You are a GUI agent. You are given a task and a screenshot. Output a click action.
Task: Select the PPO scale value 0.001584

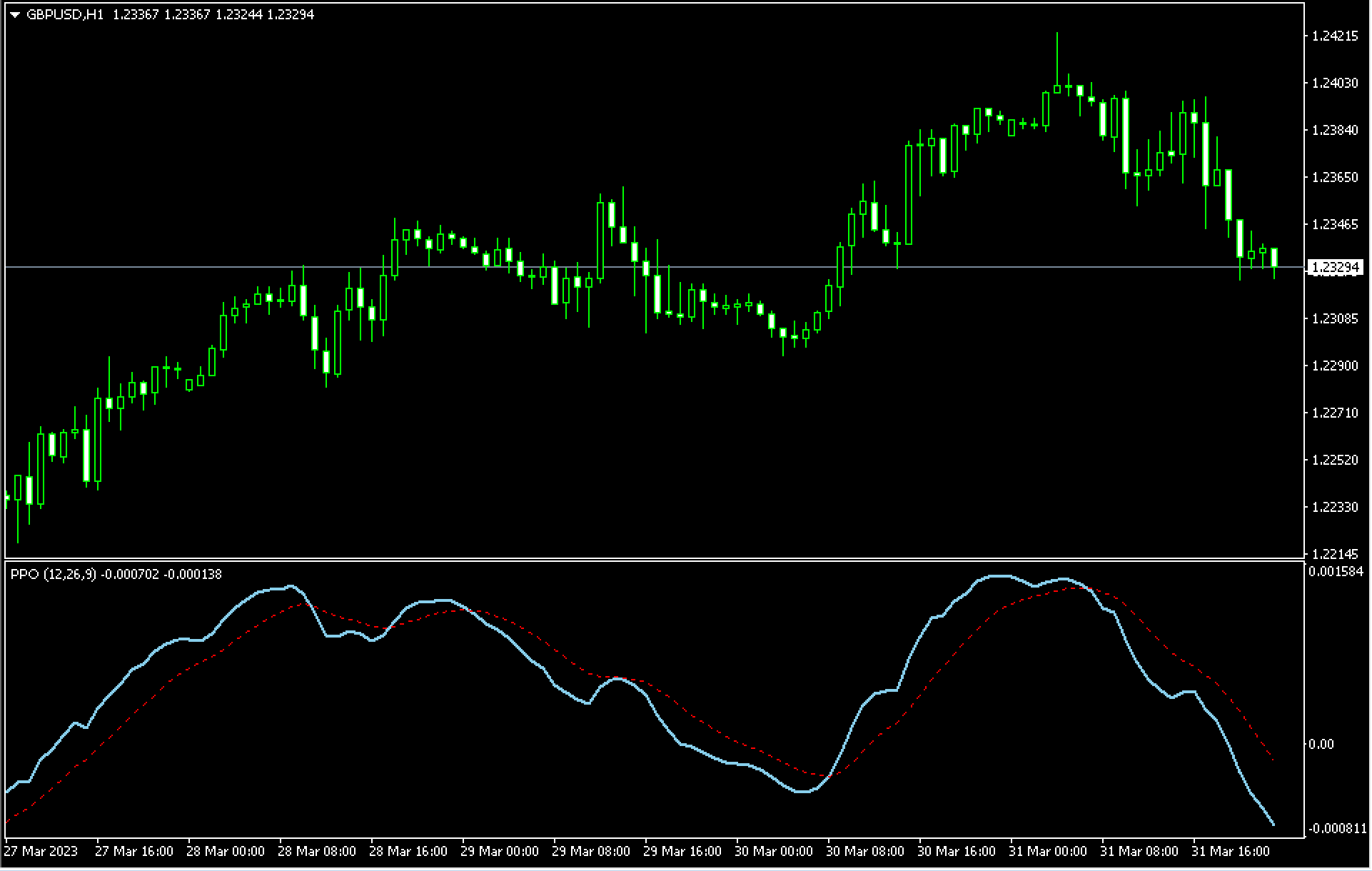(1336, 572)
